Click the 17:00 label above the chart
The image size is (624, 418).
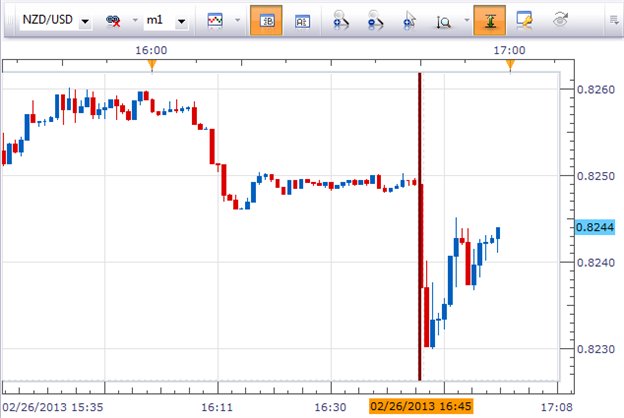click(509, 50)
